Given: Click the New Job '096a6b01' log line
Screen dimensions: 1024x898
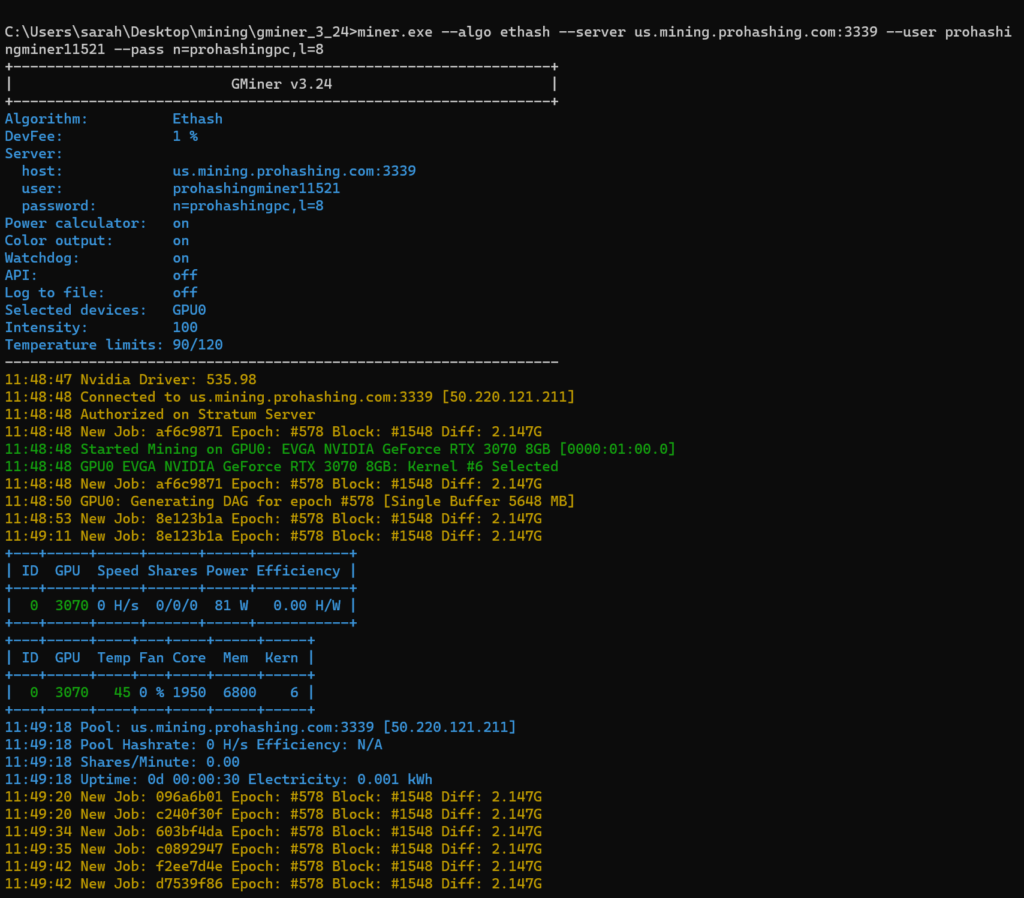Looking at the screenshot, I should (x=273, y=797).
